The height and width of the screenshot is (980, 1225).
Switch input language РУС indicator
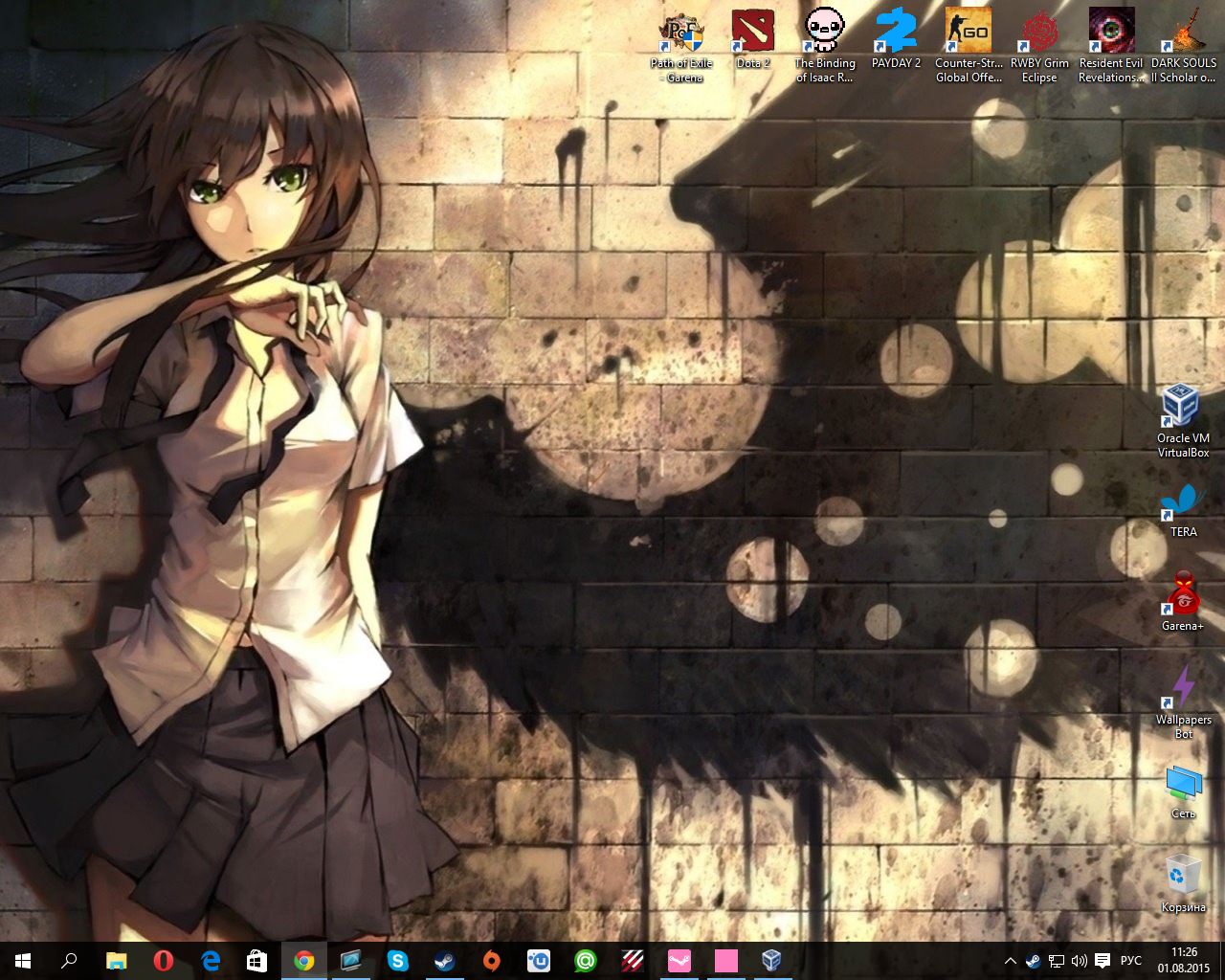(1131, 961)
